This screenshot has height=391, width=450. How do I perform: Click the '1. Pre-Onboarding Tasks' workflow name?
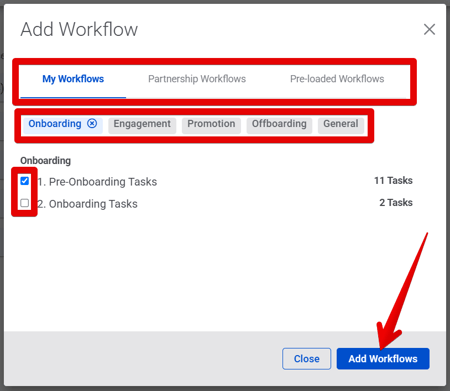97,182
